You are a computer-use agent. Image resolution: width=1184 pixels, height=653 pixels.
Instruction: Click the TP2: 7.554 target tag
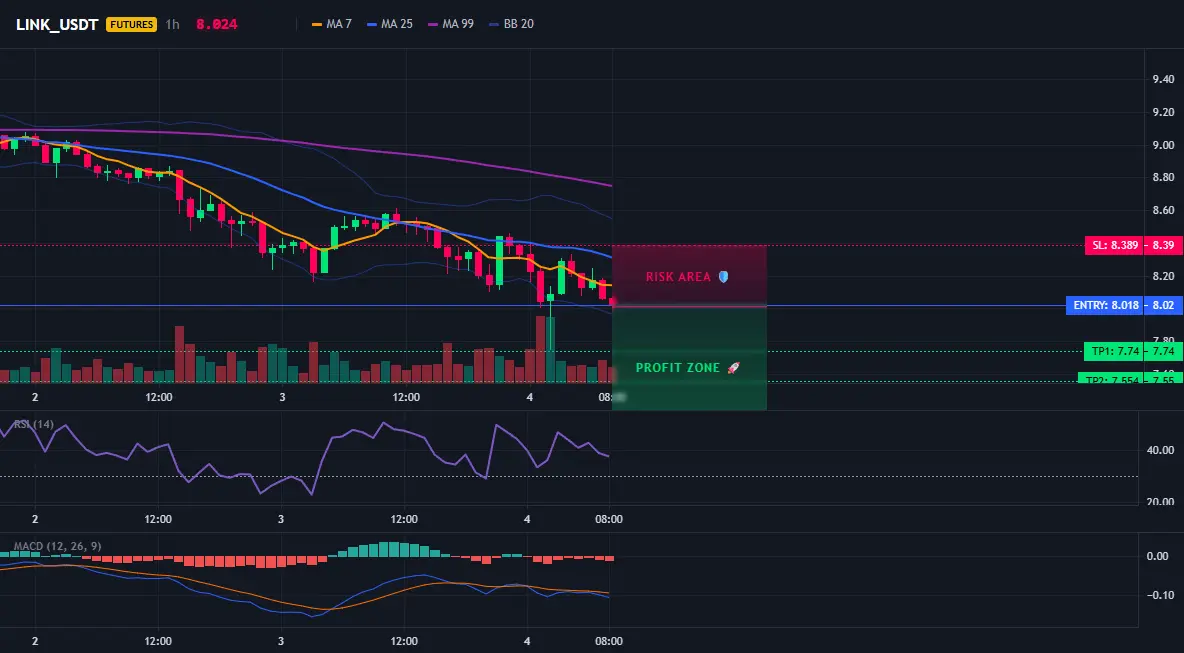point(1110,379)
